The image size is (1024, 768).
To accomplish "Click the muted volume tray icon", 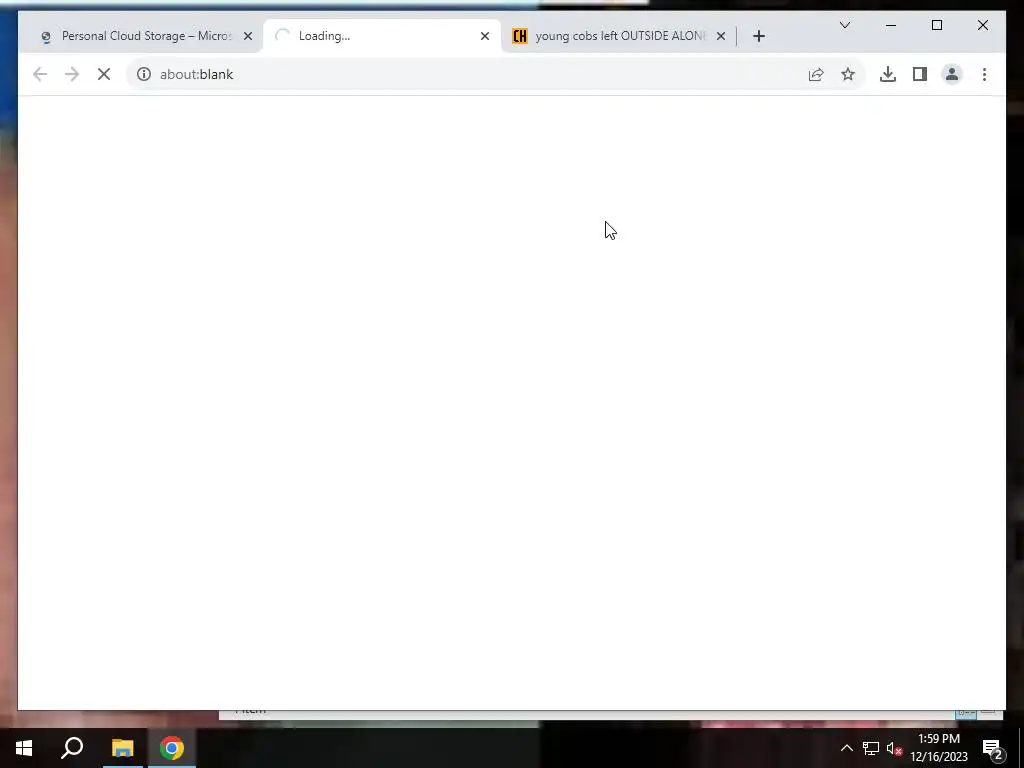I will click(x=894, y=749).
